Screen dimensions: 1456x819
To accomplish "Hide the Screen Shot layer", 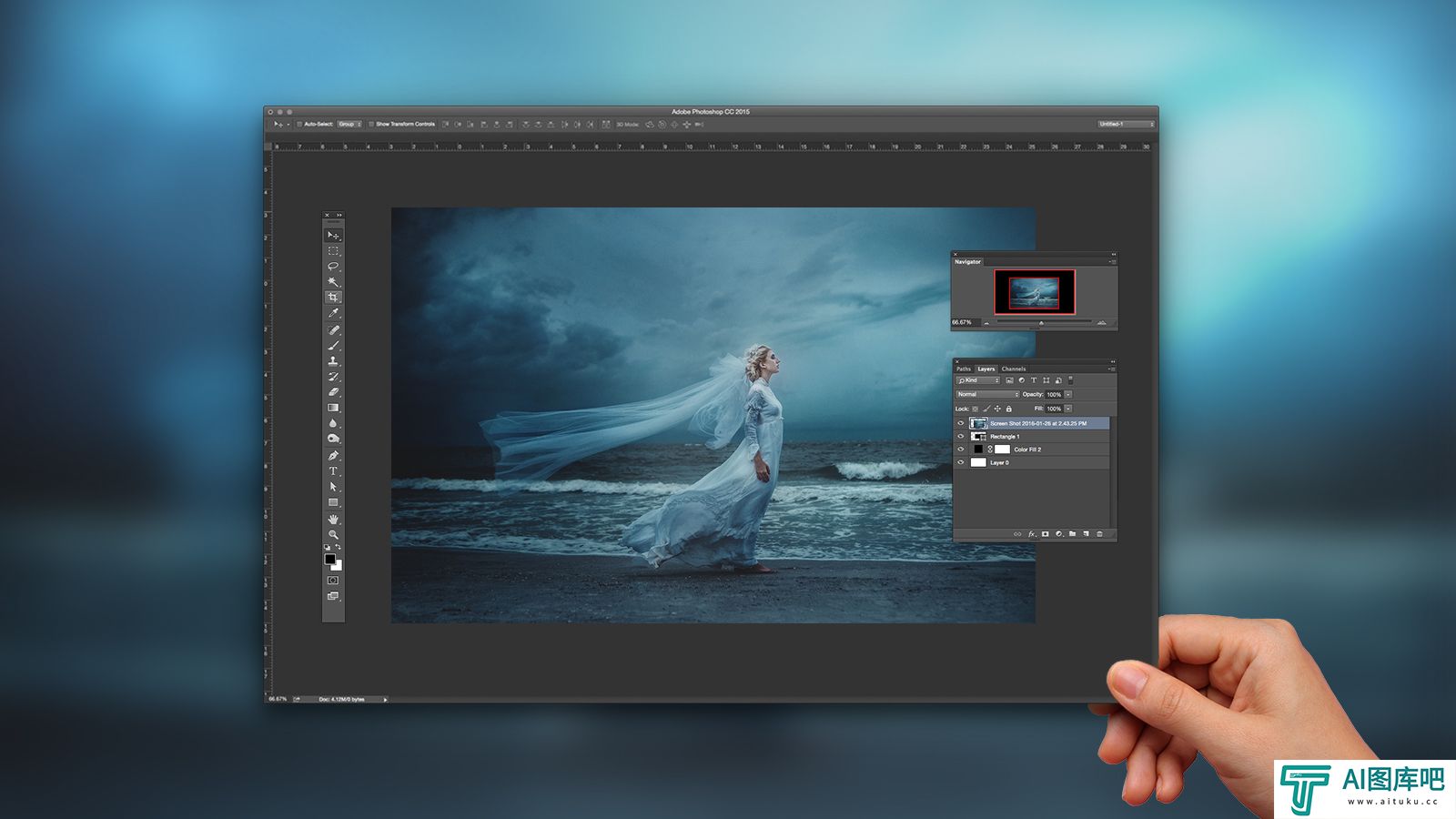I will pos(960,423).
